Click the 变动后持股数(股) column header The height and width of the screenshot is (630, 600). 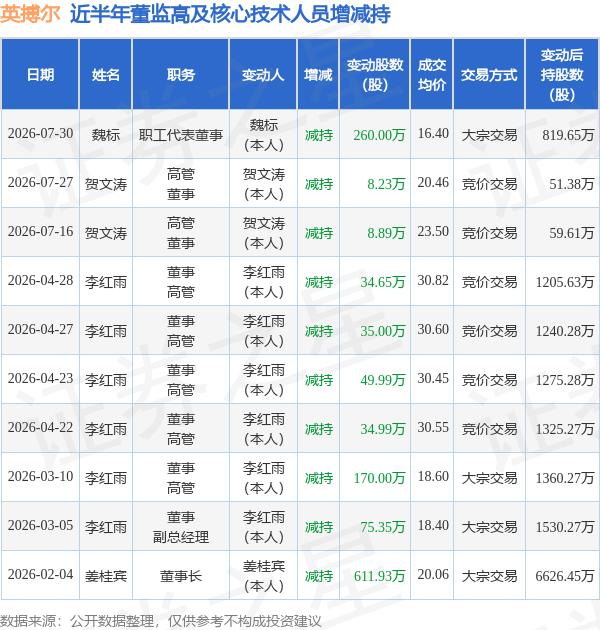562,75
